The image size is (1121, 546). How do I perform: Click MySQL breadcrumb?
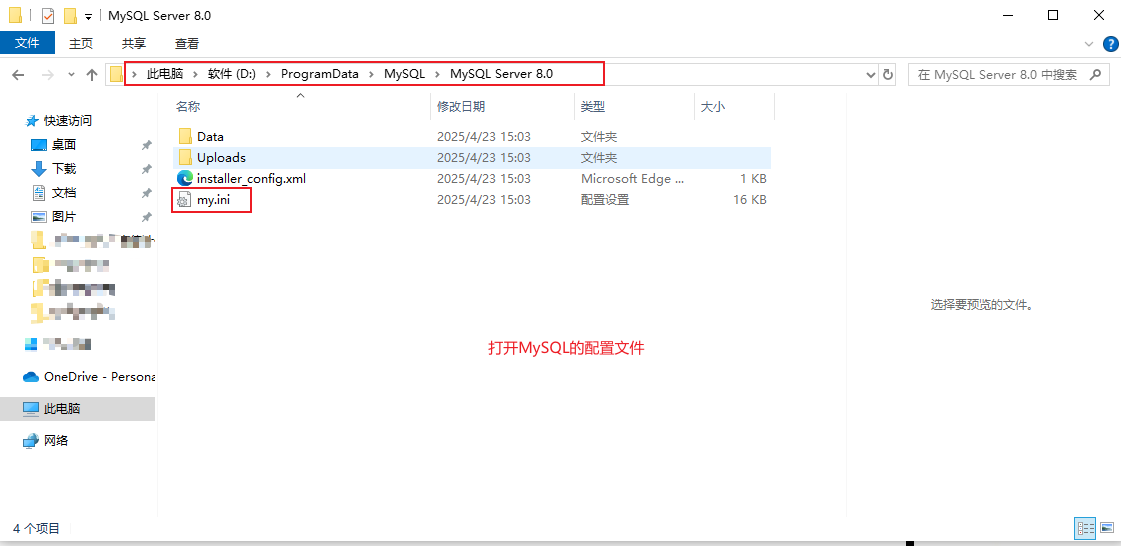(404, 74)
